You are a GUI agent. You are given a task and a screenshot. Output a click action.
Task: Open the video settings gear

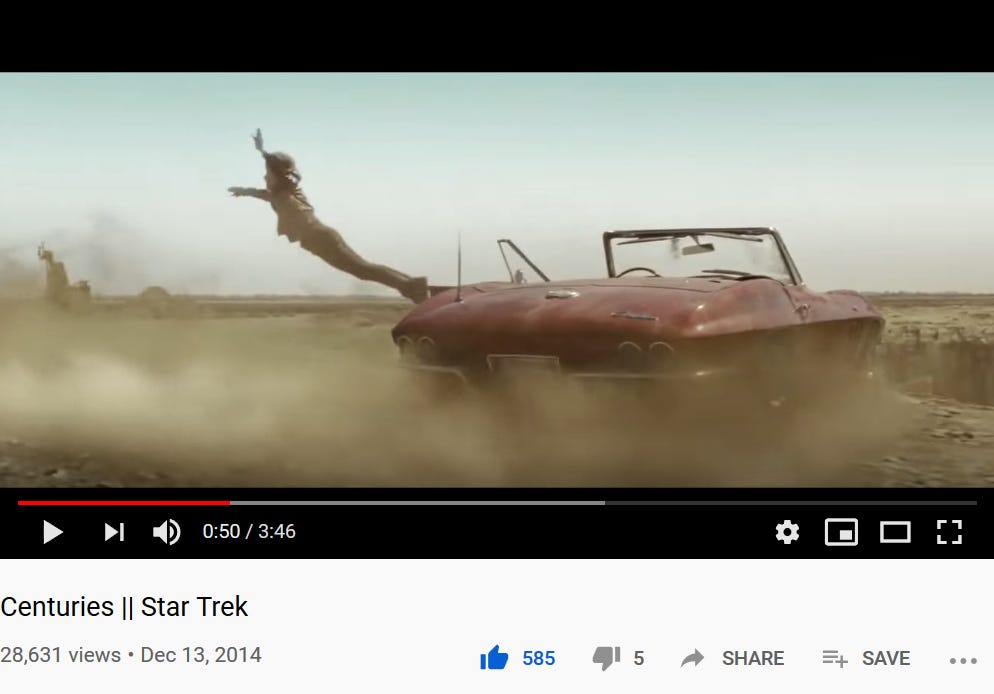coord(787,532)
